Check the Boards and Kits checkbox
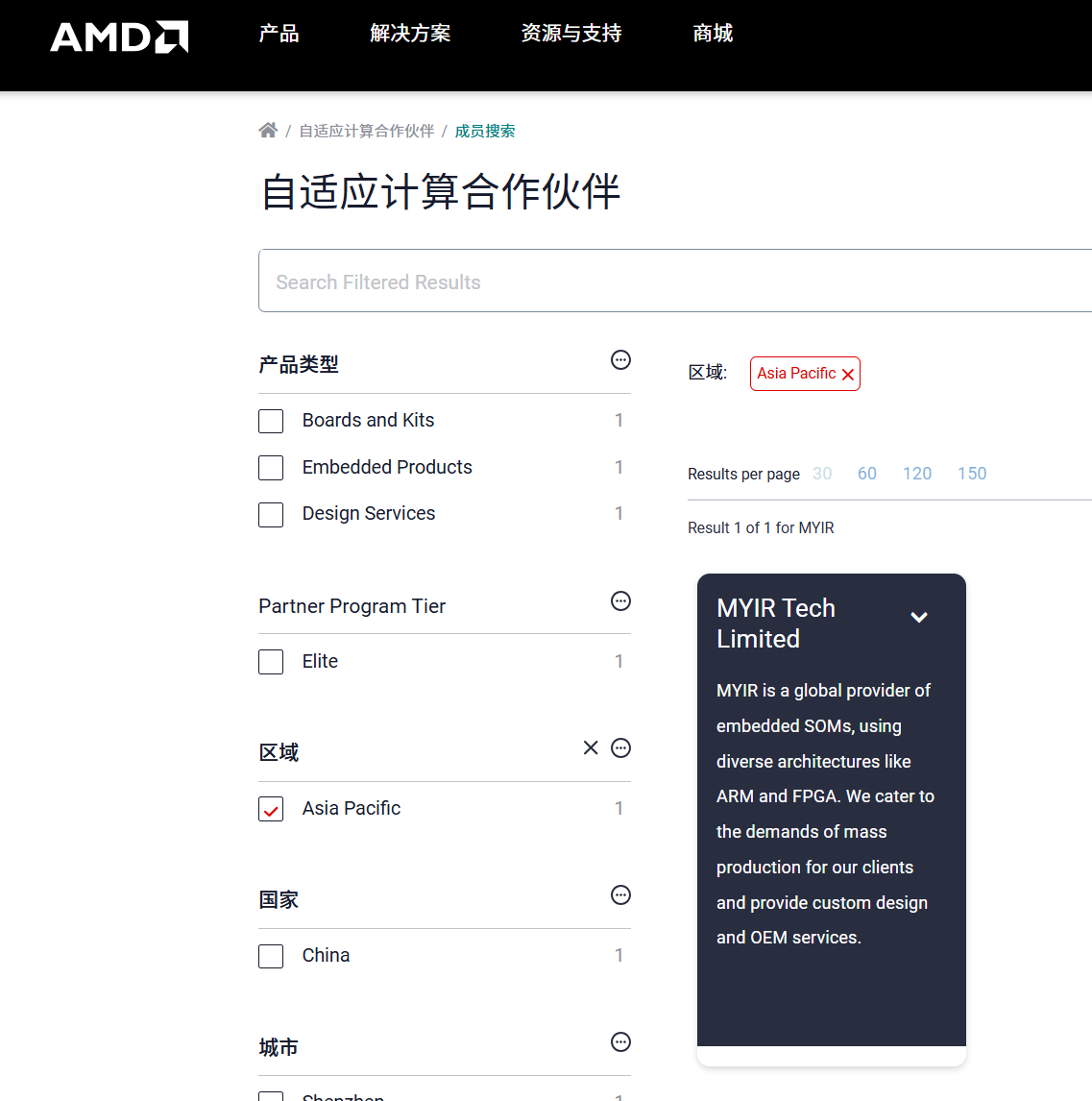 pos(271,421)
